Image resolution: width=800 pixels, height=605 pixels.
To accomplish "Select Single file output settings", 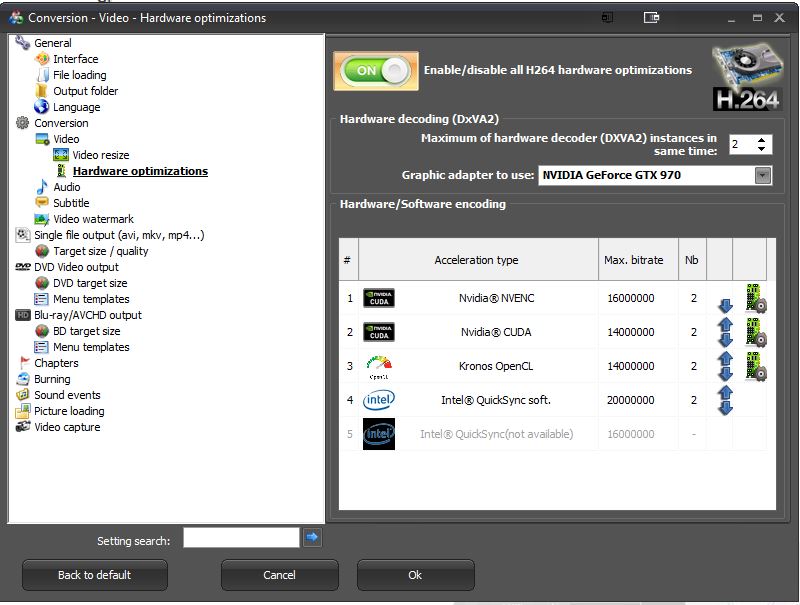I will [119, 235].
